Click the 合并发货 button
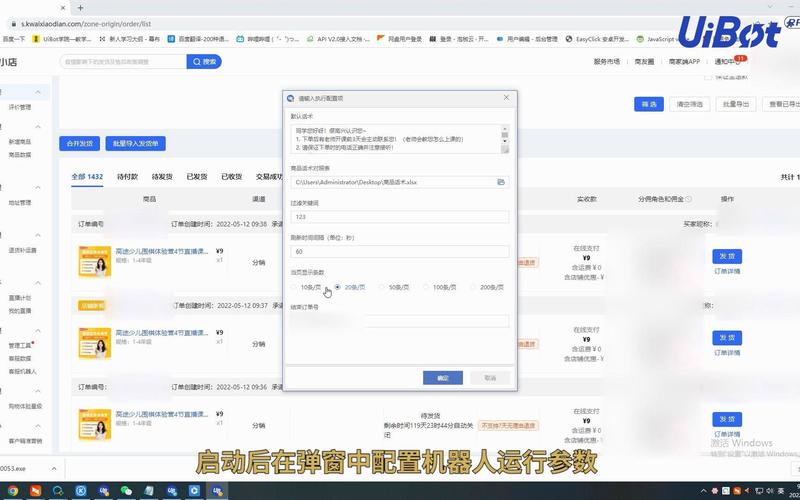The width and height of the screenshot is (800, 500). click(x=80, y=144)
